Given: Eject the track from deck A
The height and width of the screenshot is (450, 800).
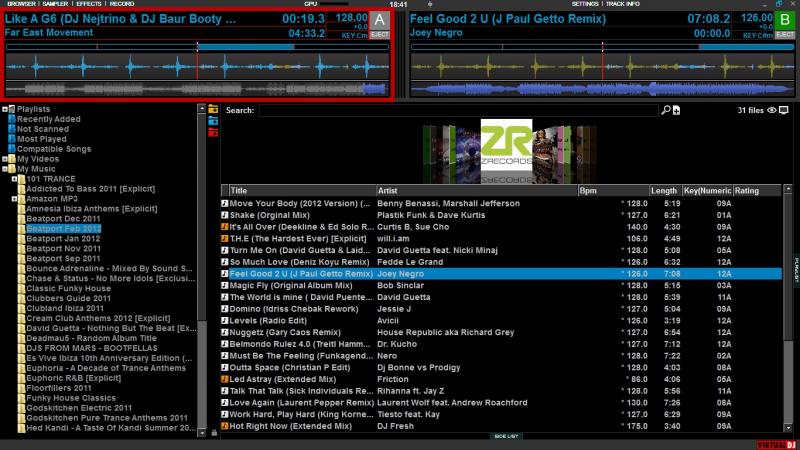Looking at the screenshot, I should [x=379, y=35].
